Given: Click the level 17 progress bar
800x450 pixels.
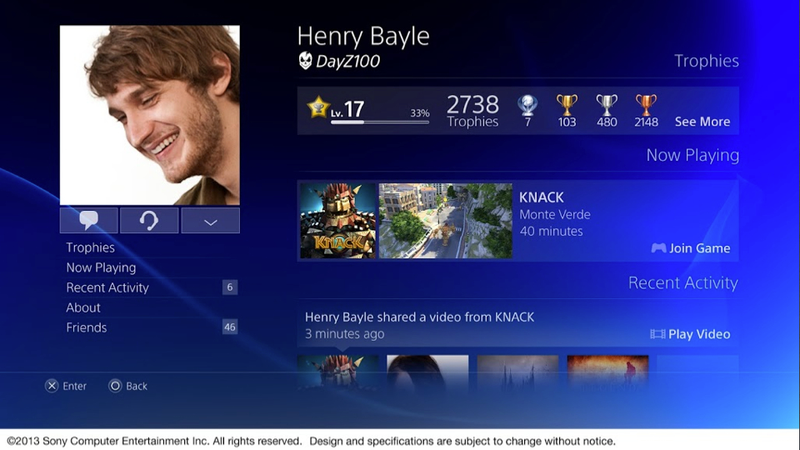Looking at the screenshot, I should click(380, 122).
